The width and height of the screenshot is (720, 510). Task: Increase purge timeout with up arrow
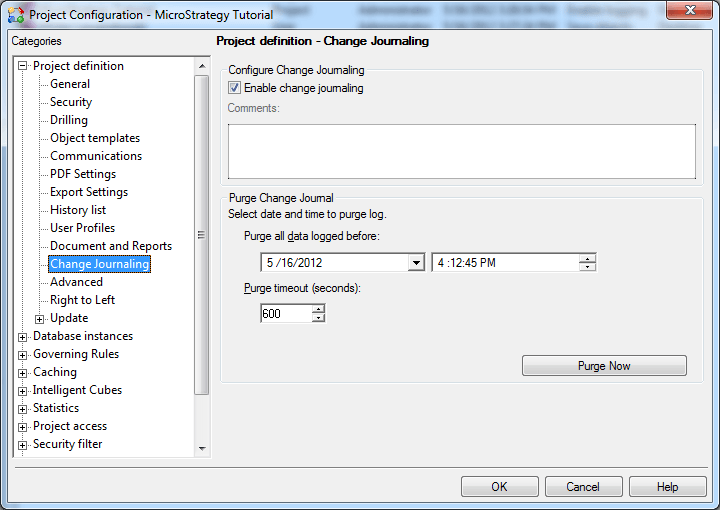click(x=318, y=309)
